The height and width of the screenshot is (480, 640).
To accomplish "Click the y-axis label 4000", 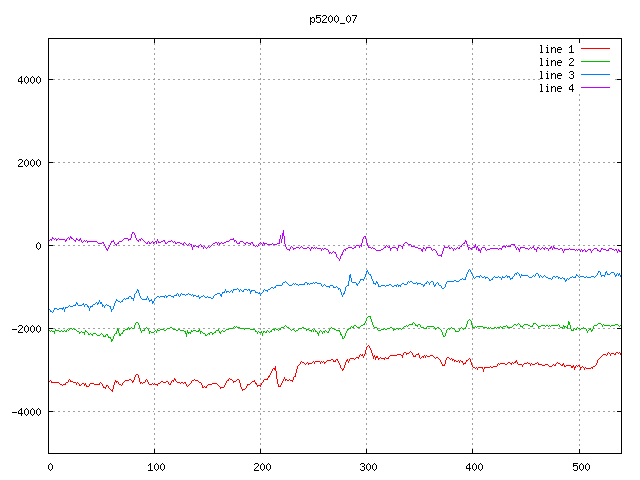I will pyautogui.click(x=29, y=80).
